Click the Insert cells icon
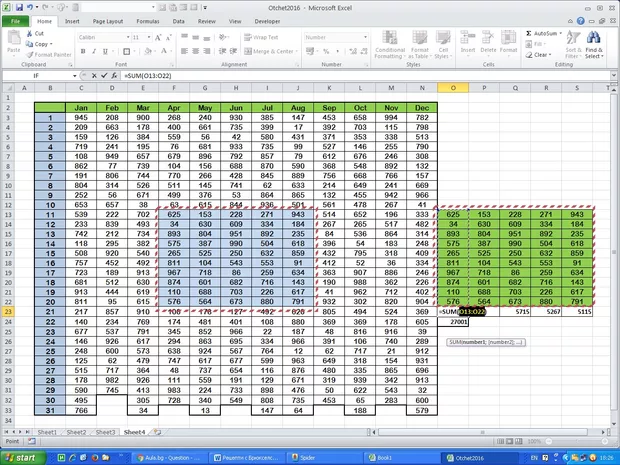 coord(468,38)
